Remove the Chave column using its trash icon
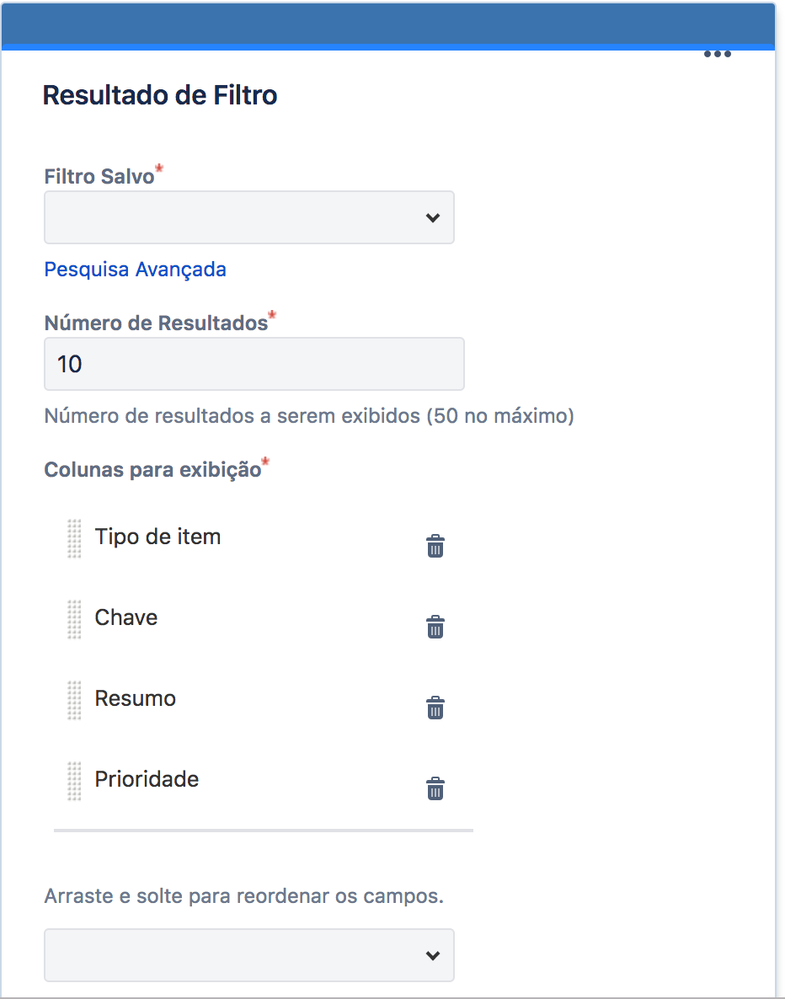The width and height of the screenshot is (785, 999). point(435,627)
